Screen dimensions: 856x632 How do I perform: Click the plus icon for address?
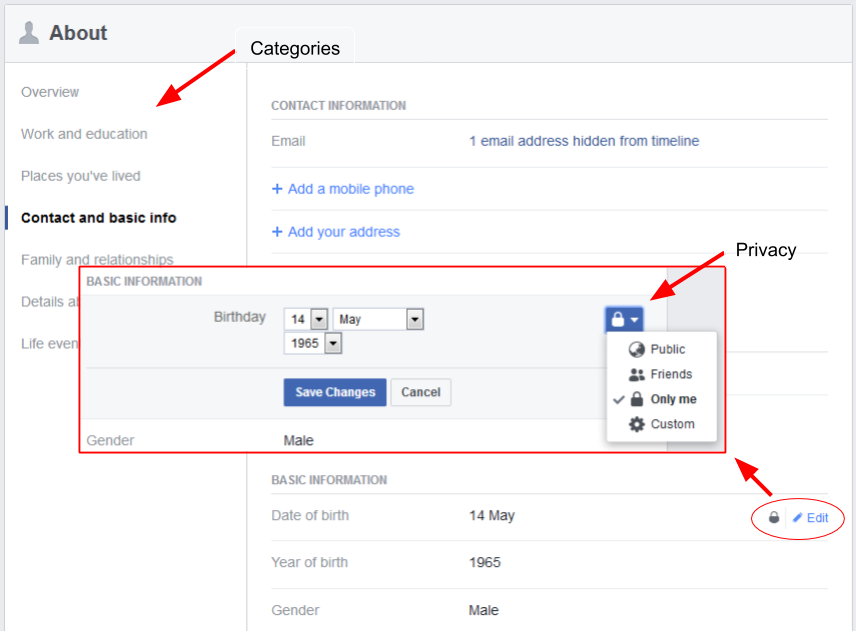pyautogui.click(x=277, y=232)
